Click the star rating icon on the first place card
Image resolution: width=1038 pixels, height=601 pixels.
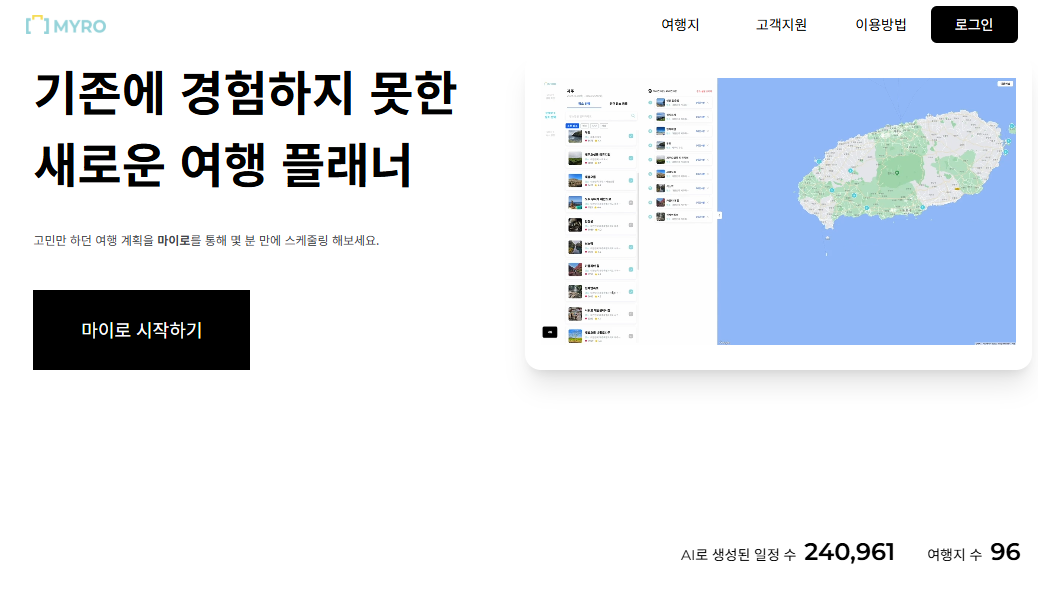(597, 140)
